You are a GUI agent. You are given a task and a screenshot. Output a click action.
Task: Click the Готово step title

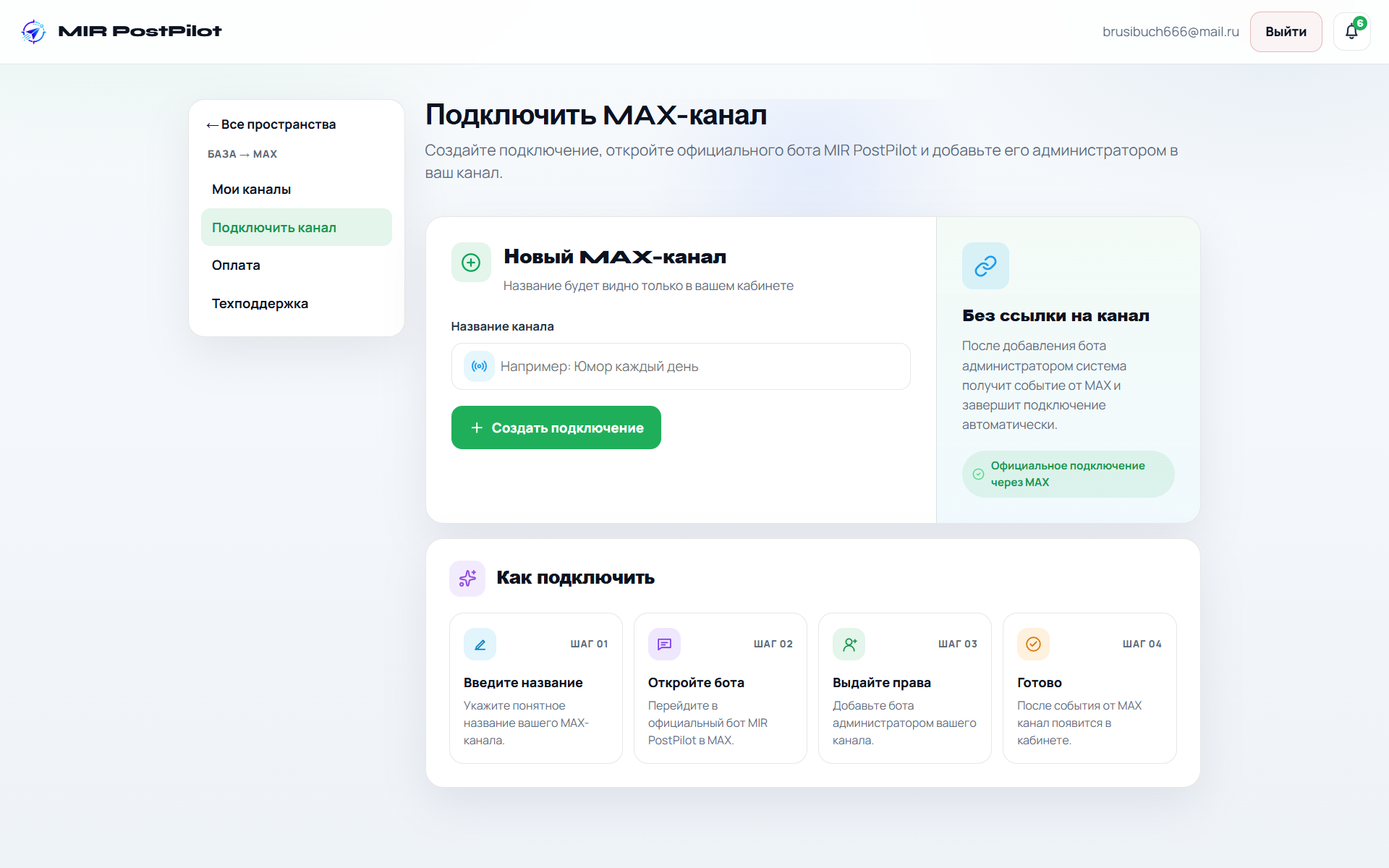1040,683
